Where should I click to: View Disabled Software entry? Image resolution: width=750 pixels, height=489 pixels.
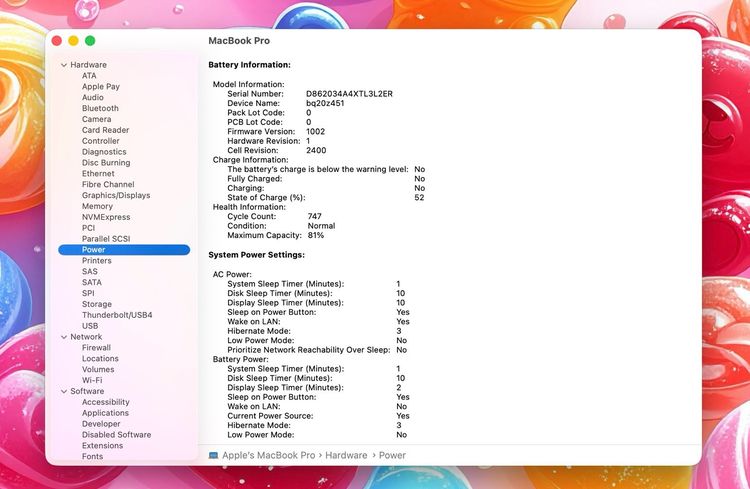tap(116, 435)
